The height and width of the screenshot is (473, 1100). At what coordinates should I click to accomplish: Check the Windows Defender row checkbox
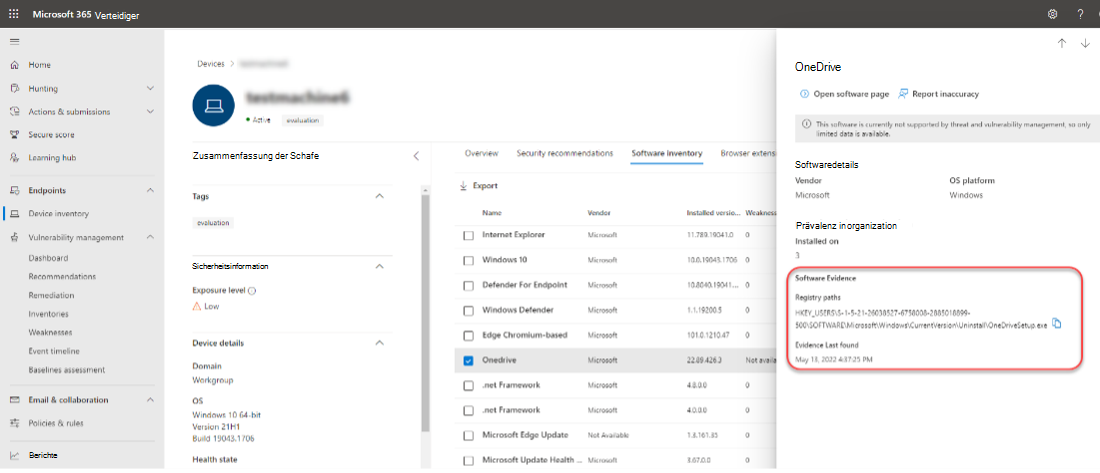click(x=468, y=310)
